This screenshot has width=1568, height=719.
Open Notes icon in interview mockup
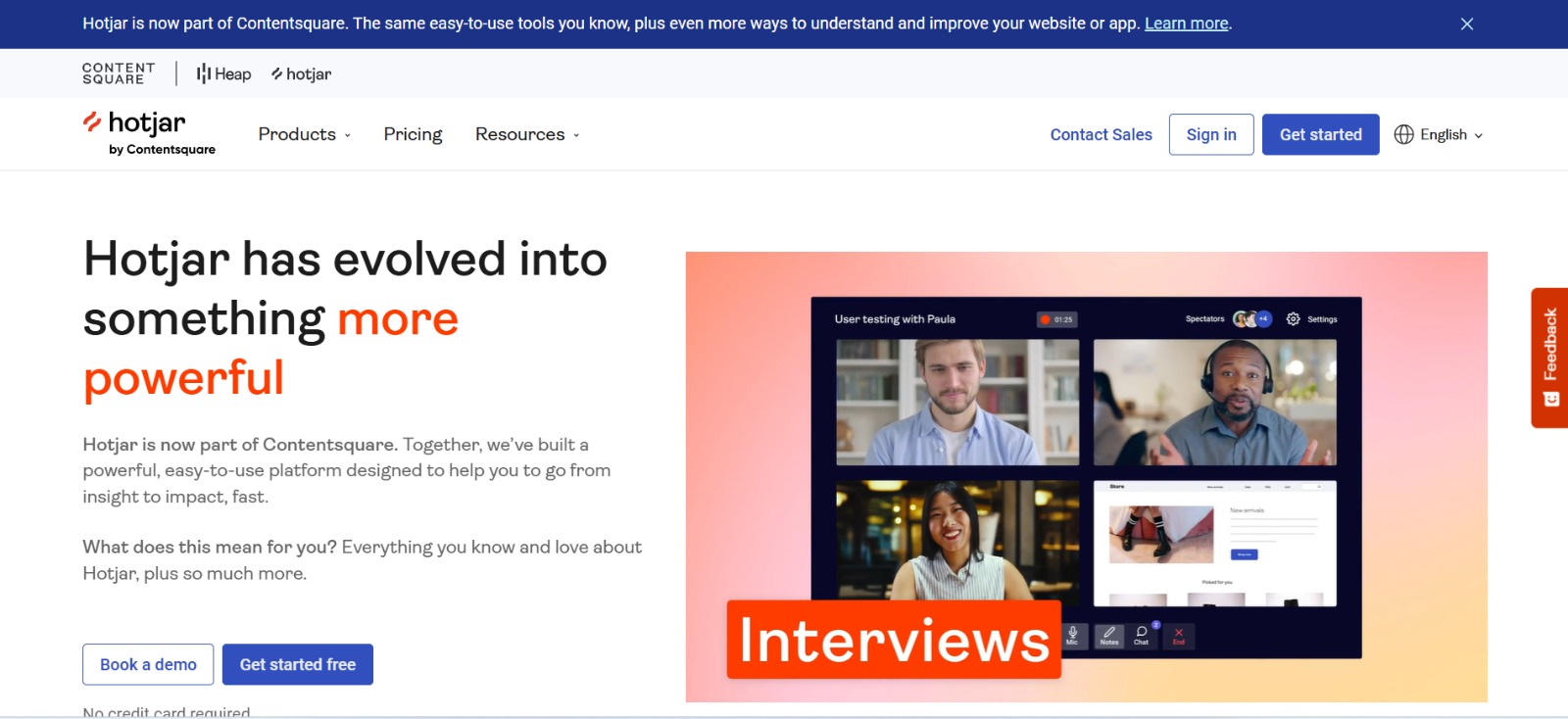click(1108, 635)
